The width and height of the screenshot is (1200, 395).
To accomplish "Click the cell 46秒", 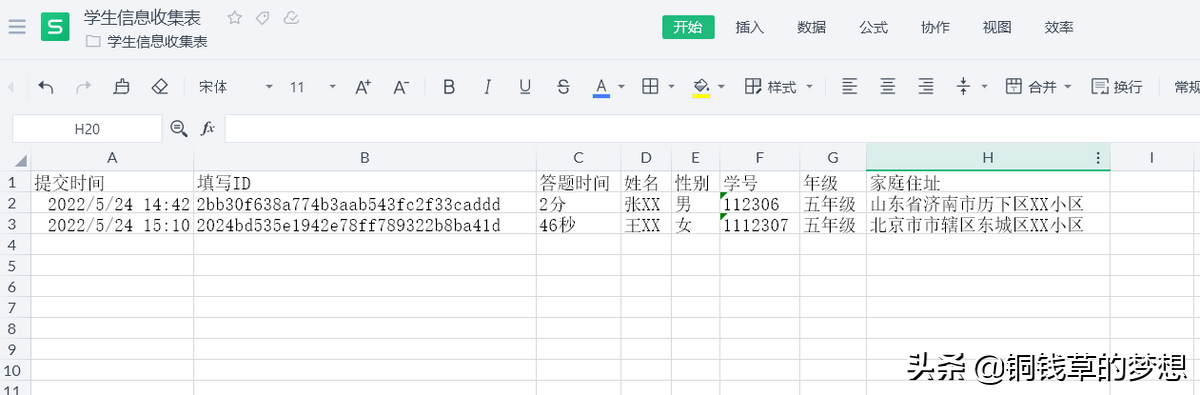I will [578, 225].
